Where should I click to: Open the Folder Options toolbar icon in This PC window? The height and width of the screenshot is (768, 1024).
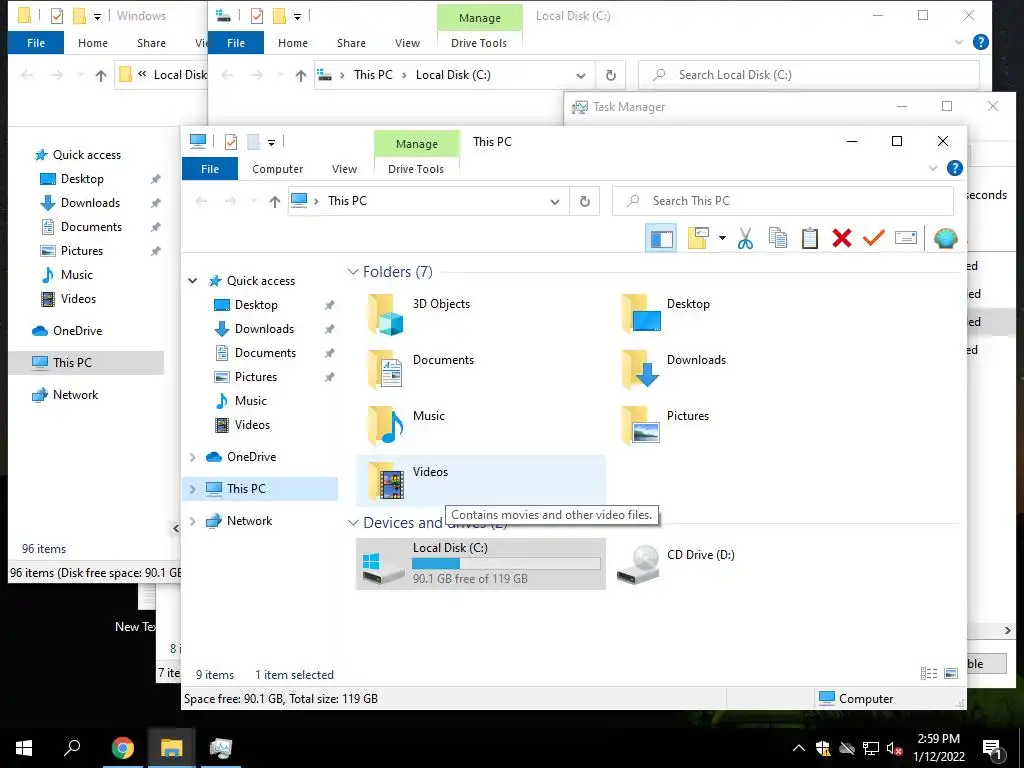pos(698,238)
